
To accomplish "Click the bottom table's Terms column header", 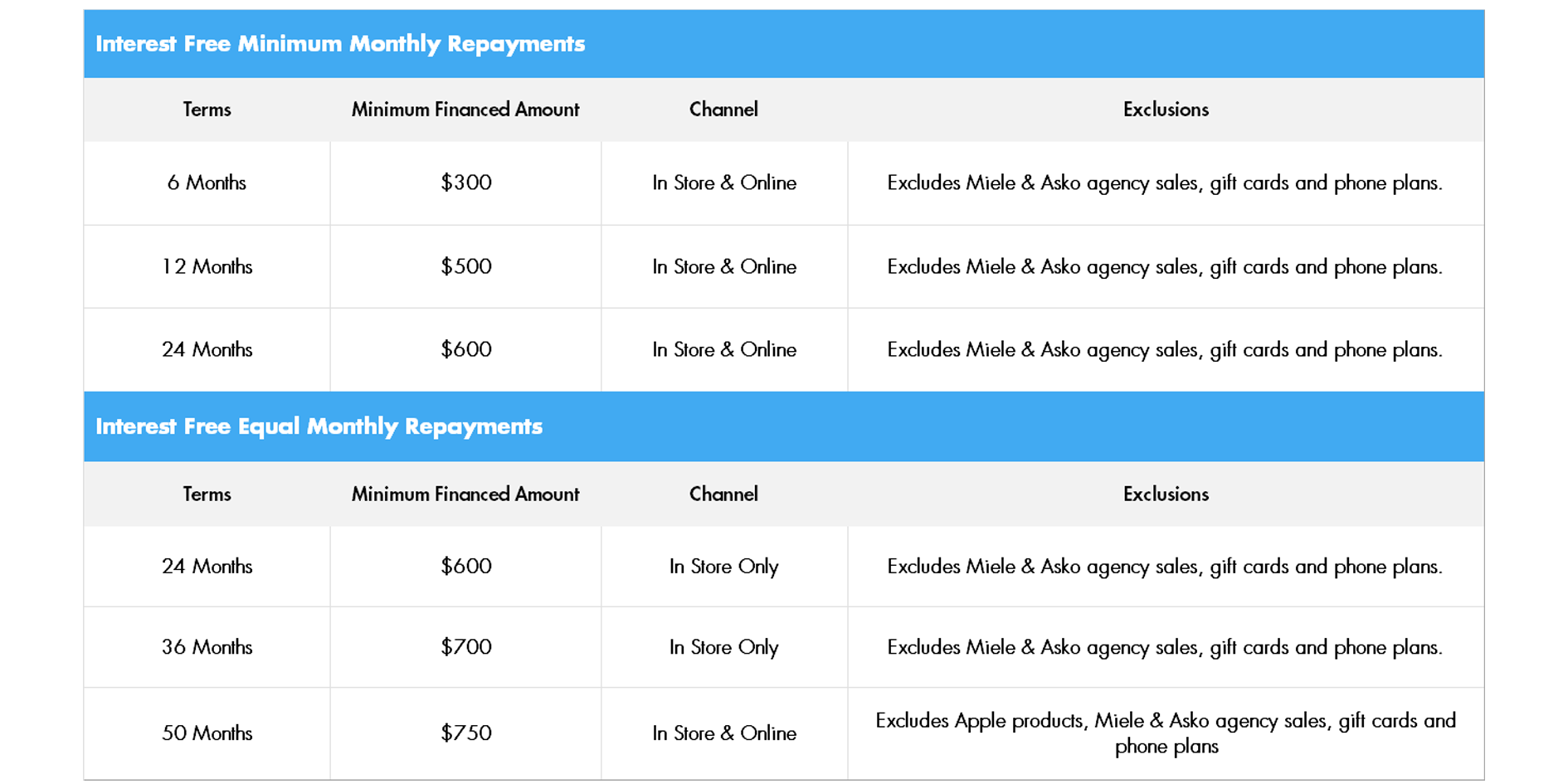I will coord(207,494).
